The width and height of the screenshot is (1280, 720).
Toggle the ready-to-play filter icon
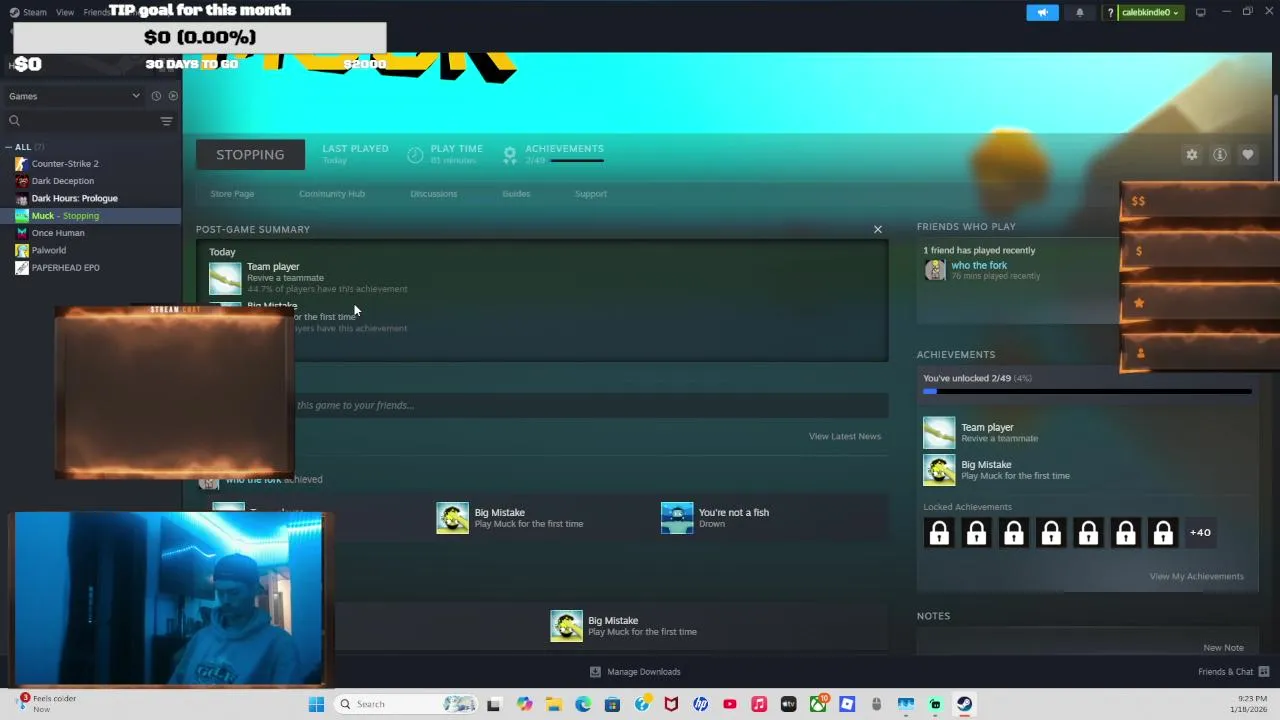click(x=173, y=96)
